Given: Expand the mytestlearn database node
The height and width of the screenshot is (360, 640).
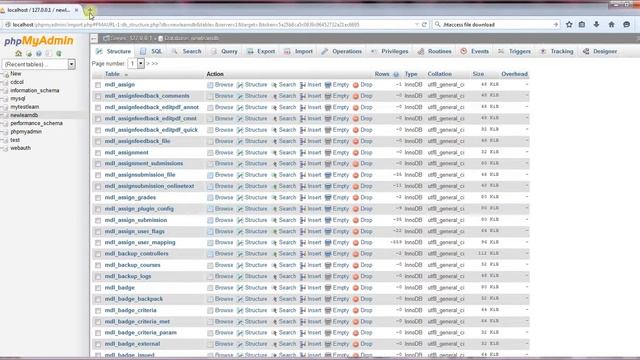Looking at the screenshot, I should coord(5,107).
